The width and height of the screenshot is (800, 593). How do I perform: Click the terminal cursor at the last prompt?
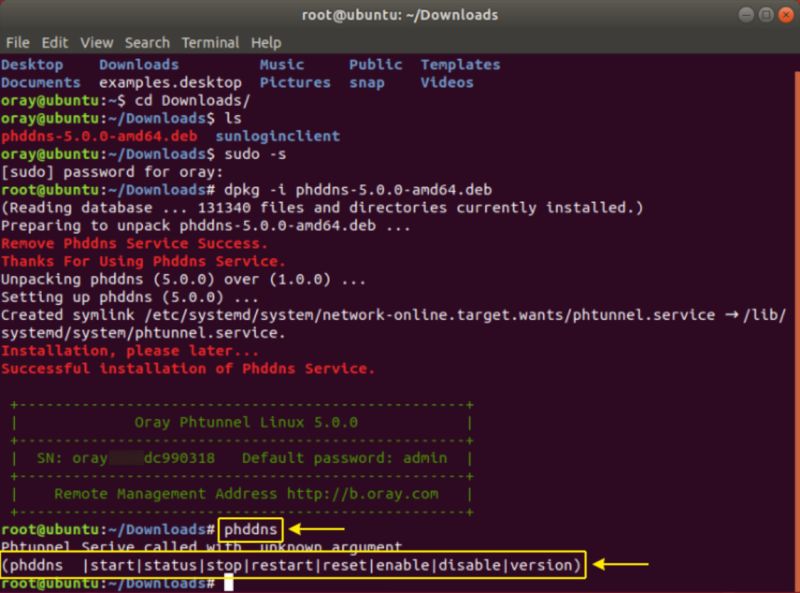[x=229, y=583]
